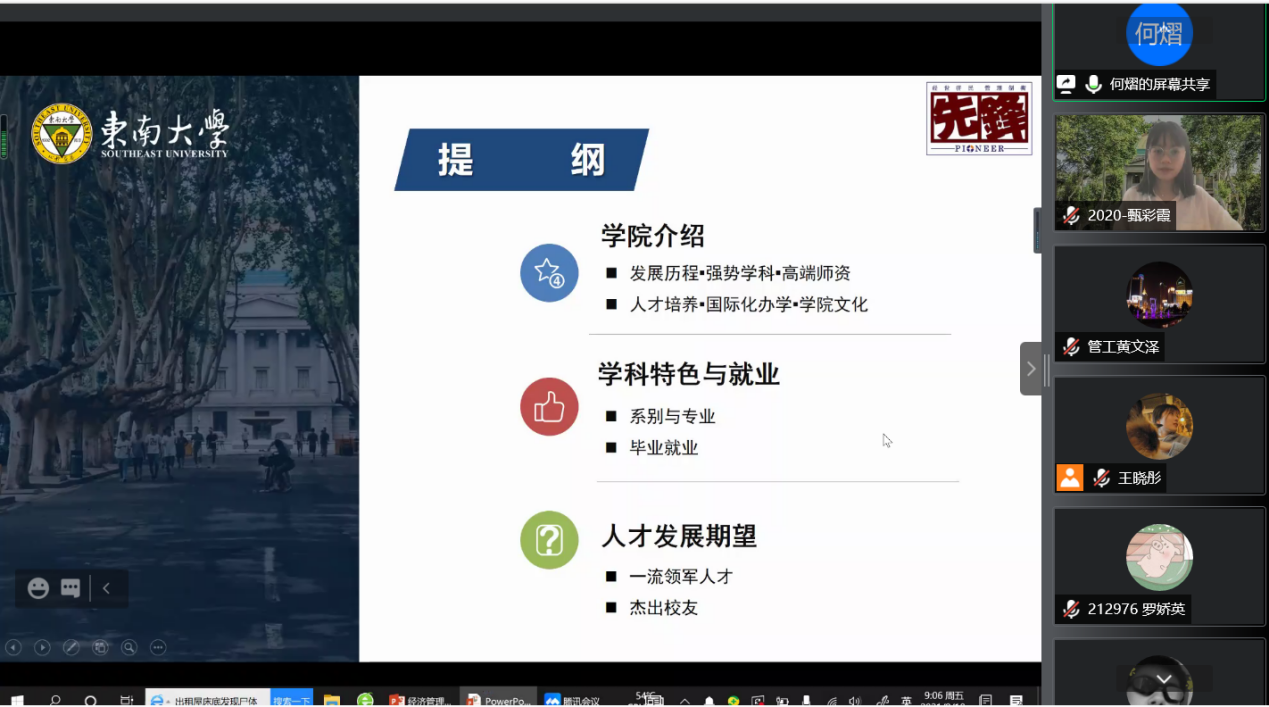Advance to next slide in slideshow controls
The image size is (1269, 707).
pos(42,647)
